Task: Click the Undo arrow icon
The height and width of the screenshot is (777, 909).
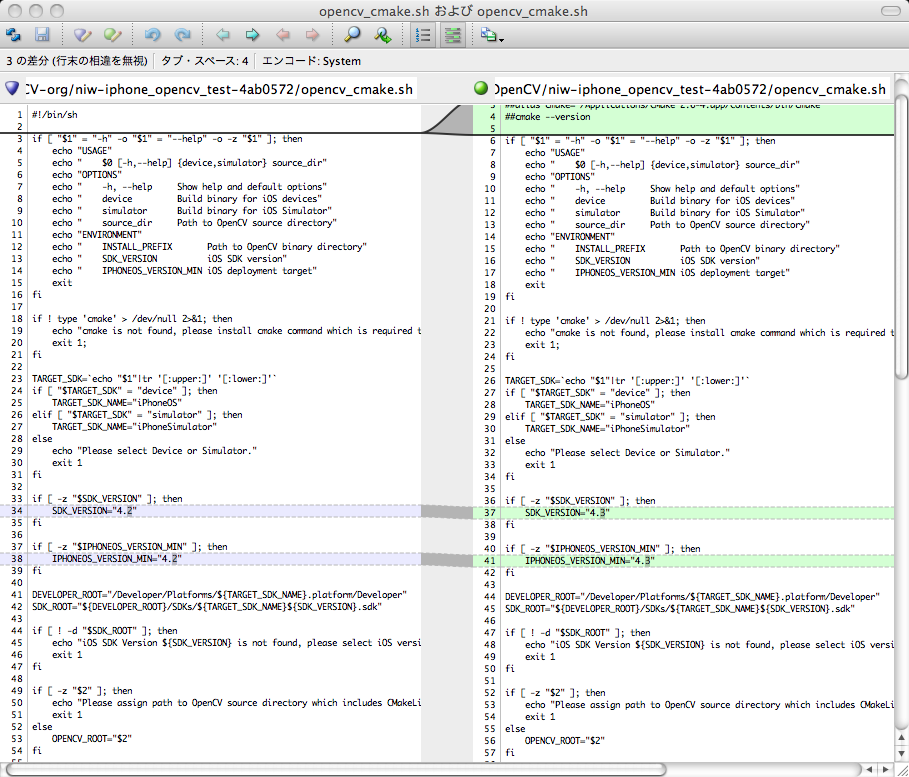Action: pos(152,35)
